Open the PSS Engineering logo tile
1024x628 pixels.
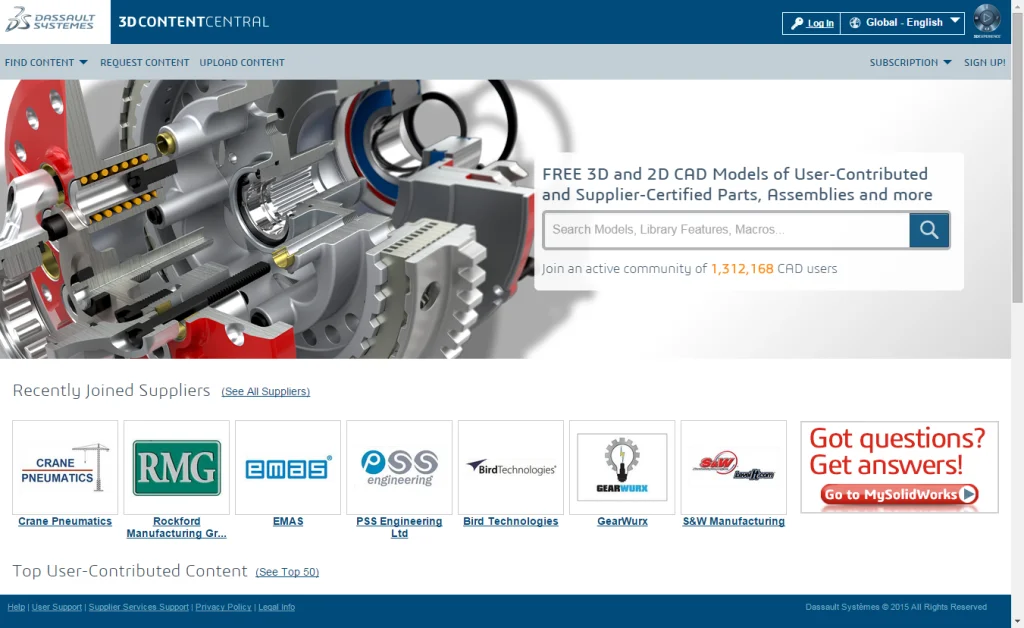pyautogui.click(x=399, y=467)
